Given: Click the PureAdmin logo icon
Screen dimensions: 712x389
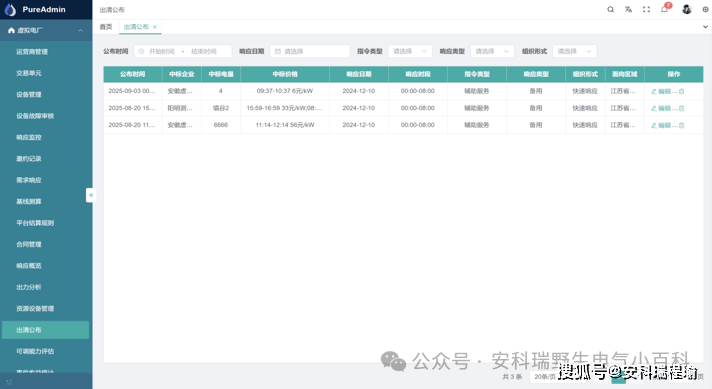Looking at the screenshot, I should coord(10,9).
